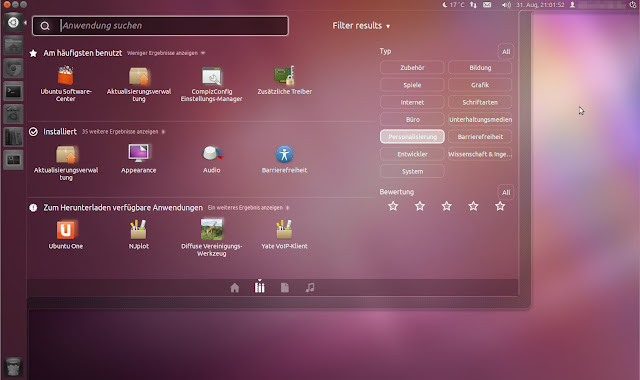
Task: Toggle Spiele type filter
Action: coord(412,85)
